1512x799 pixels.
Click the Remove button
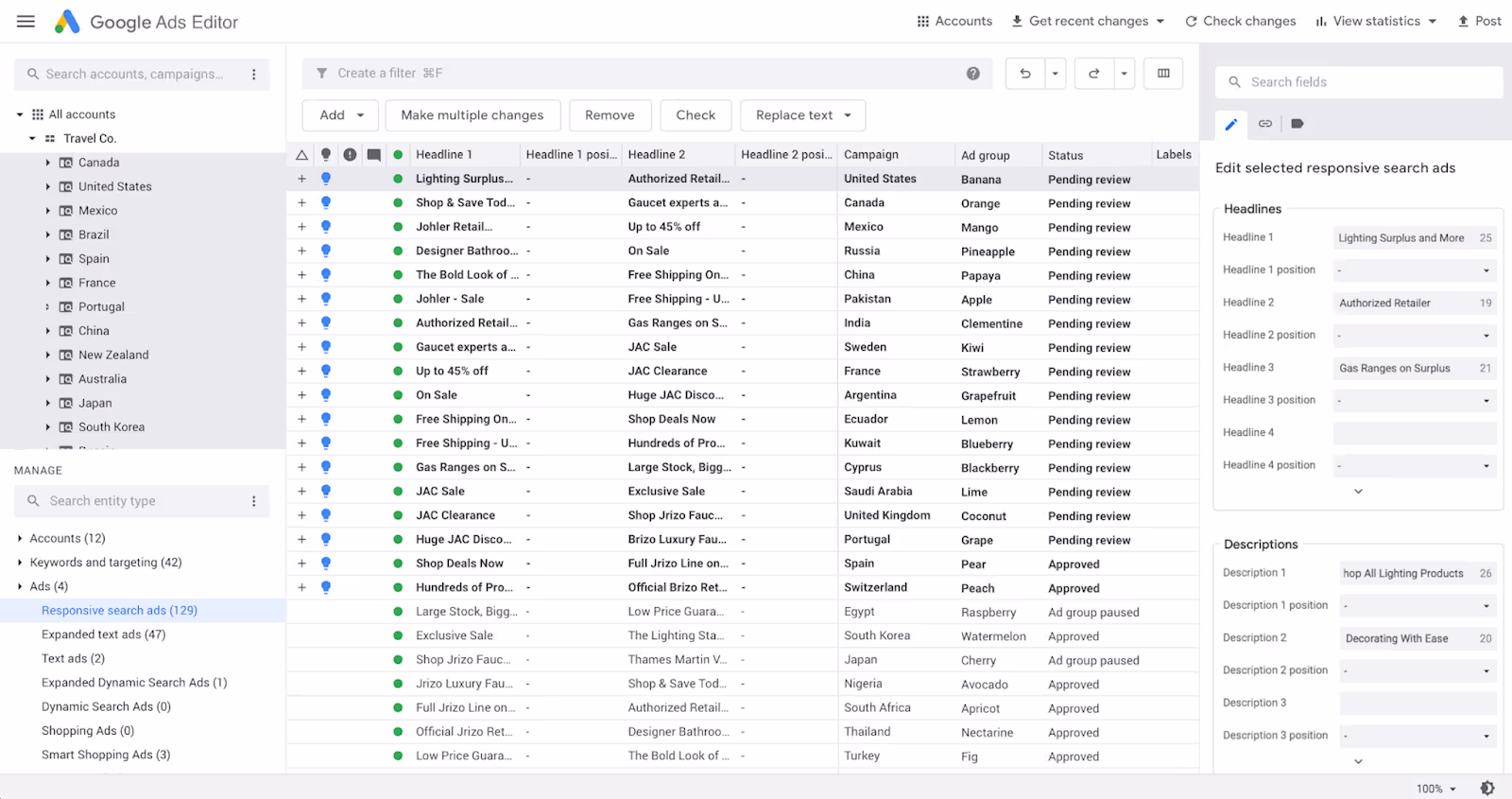point(610,115)
